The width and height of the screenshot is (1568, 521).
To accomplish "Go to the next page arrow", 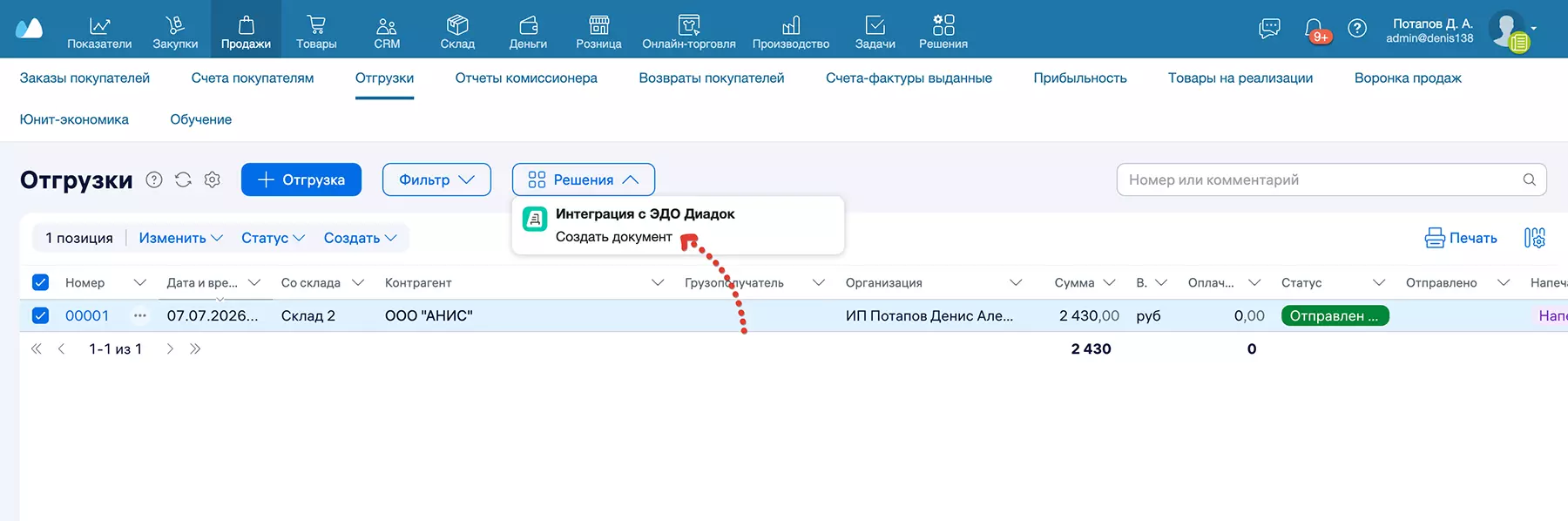I will click(x=170, y=348).
